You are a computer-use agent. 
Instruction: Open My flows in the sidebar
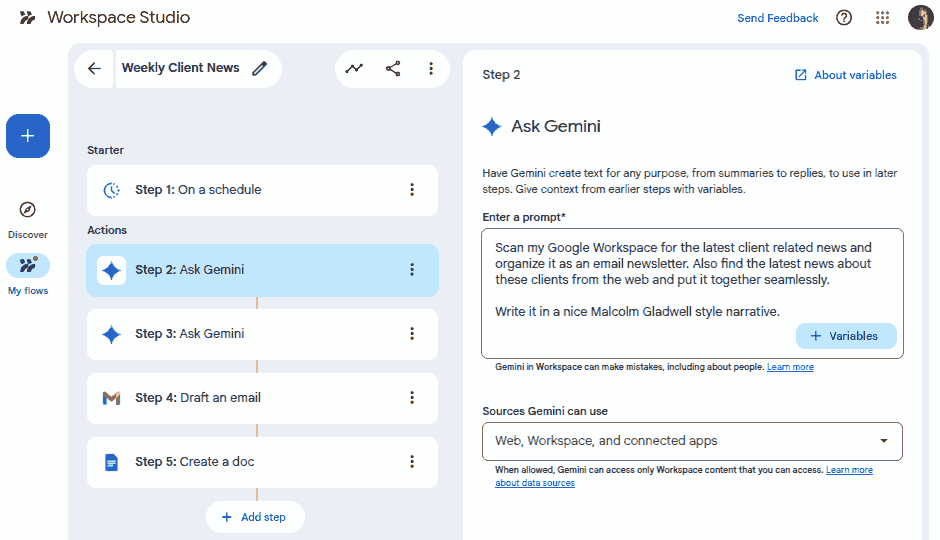tap(28, 267)
